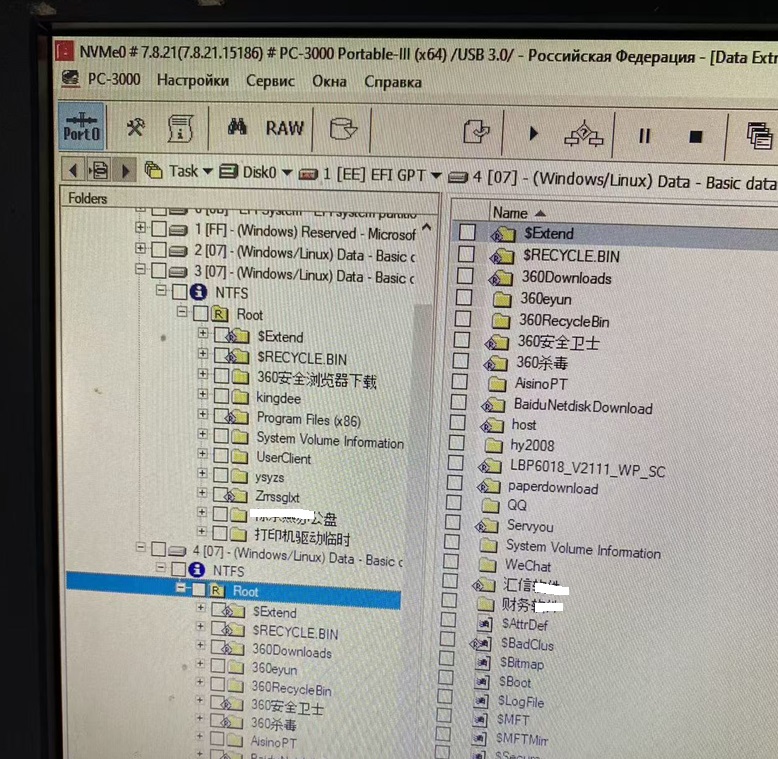
Task: Stop the task with the stop button
Action: click(696, 137)
